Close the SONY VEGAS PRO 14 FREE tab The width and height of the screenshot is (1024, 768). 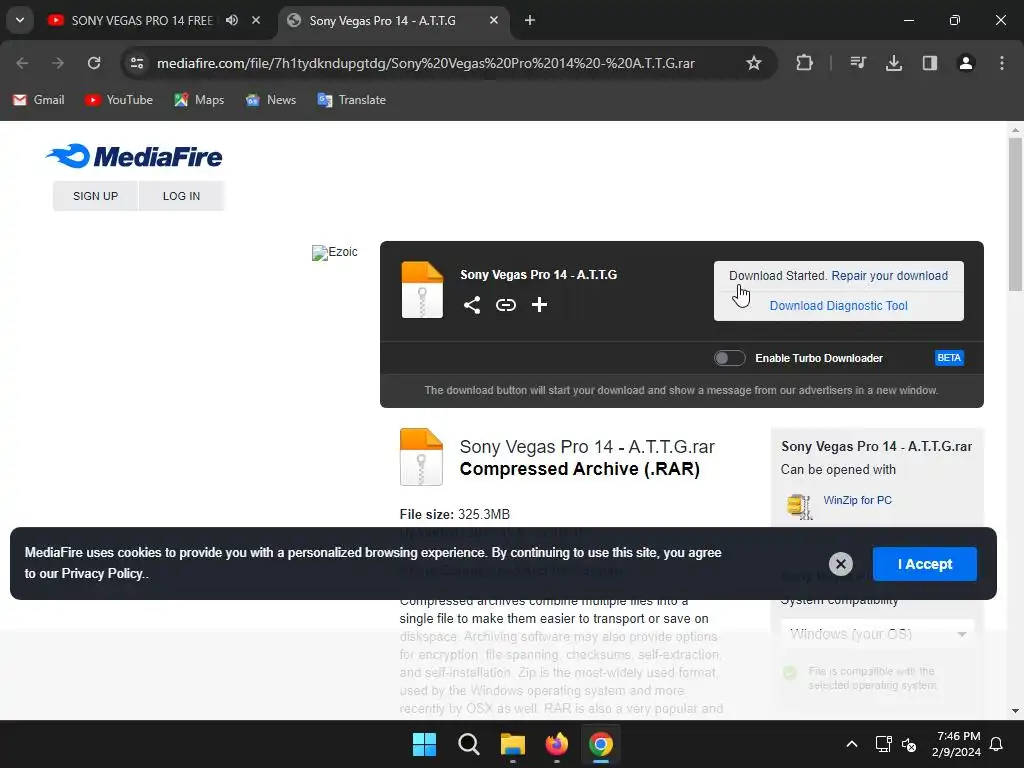256,20
